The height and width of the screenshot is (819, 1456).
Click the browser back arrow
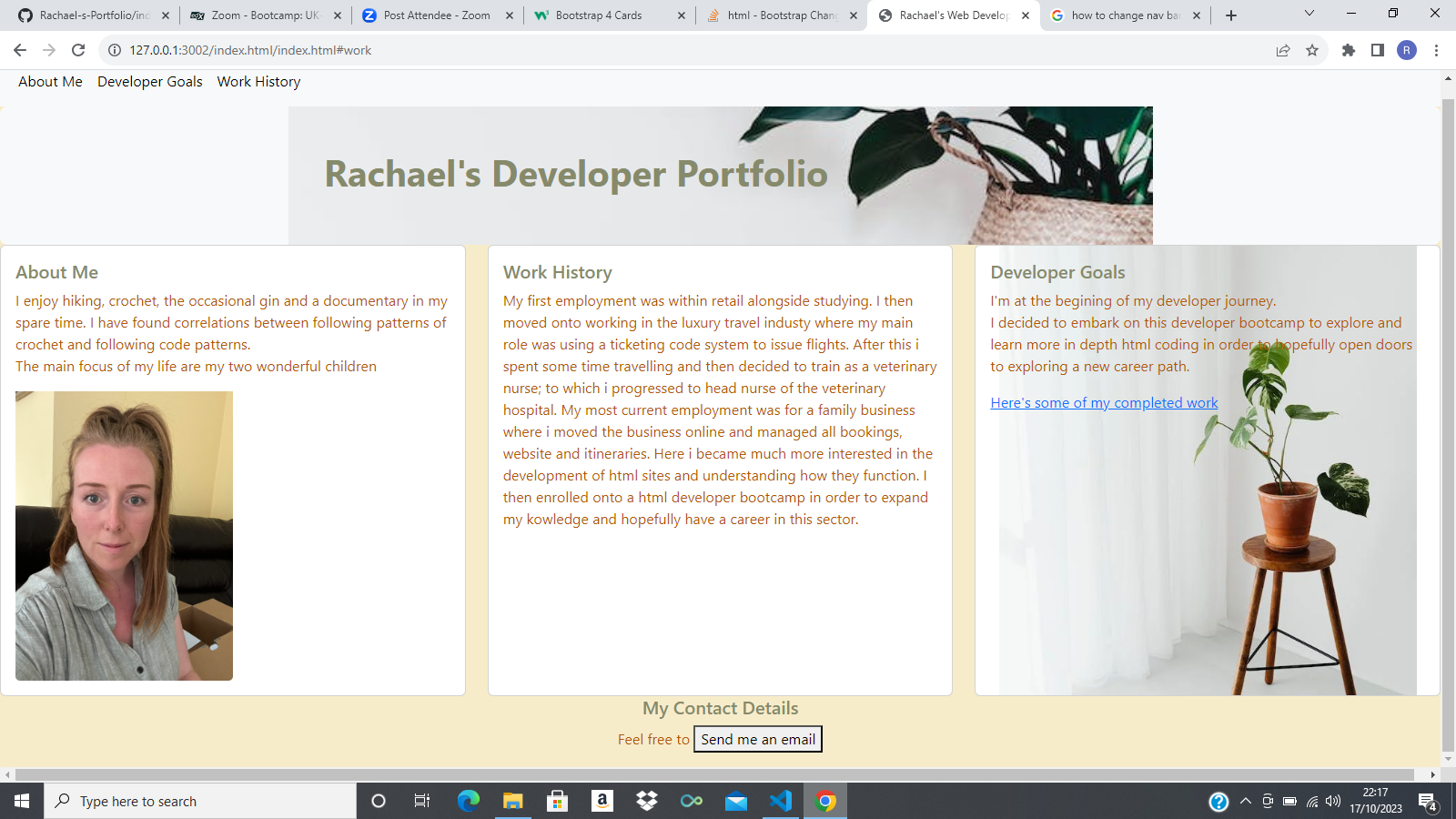[x=20, y=50]
